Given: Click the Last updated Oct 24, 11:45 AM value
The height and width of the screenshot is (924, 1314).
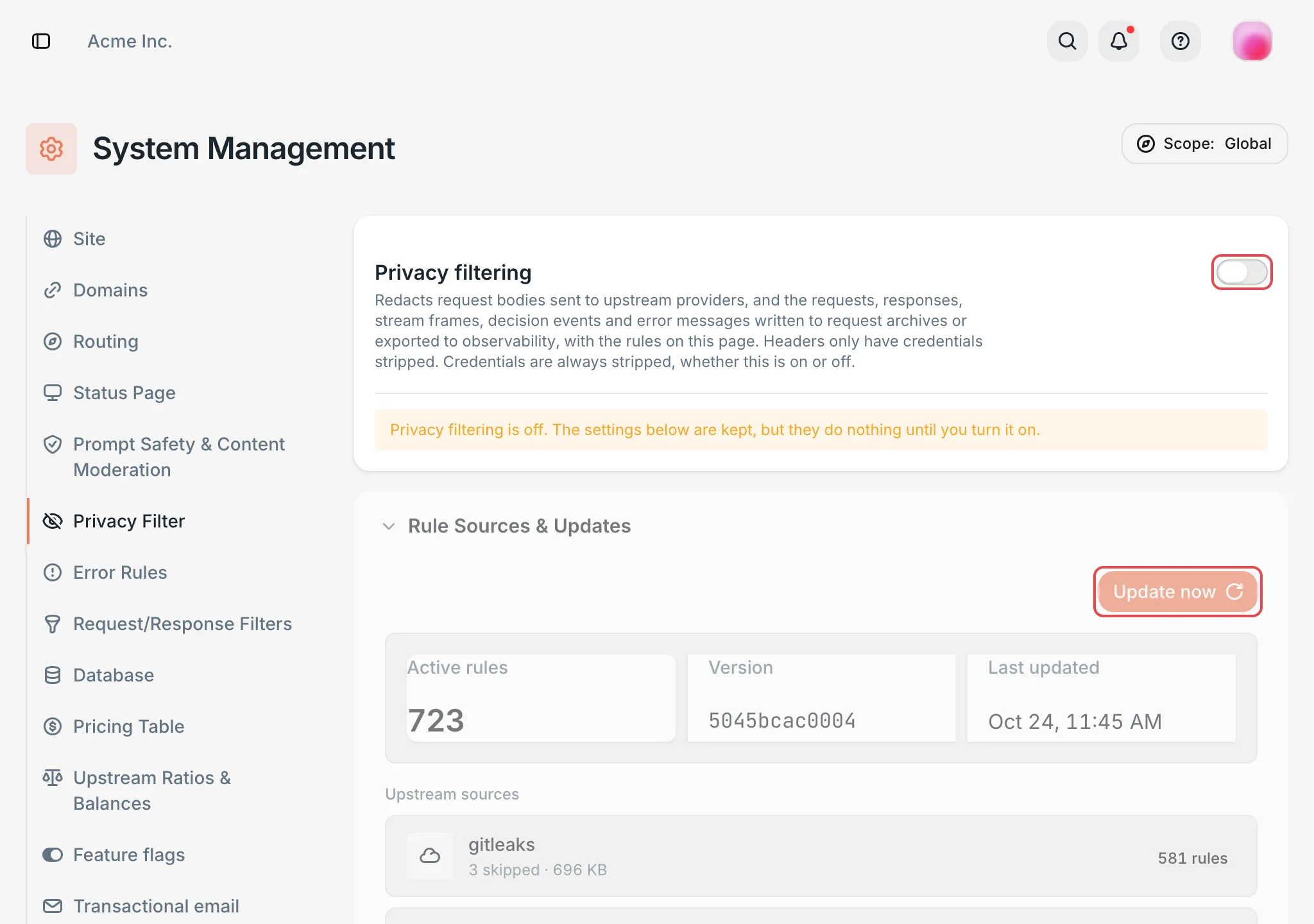Looking at the screenshot, I should tap(1075, 721).
